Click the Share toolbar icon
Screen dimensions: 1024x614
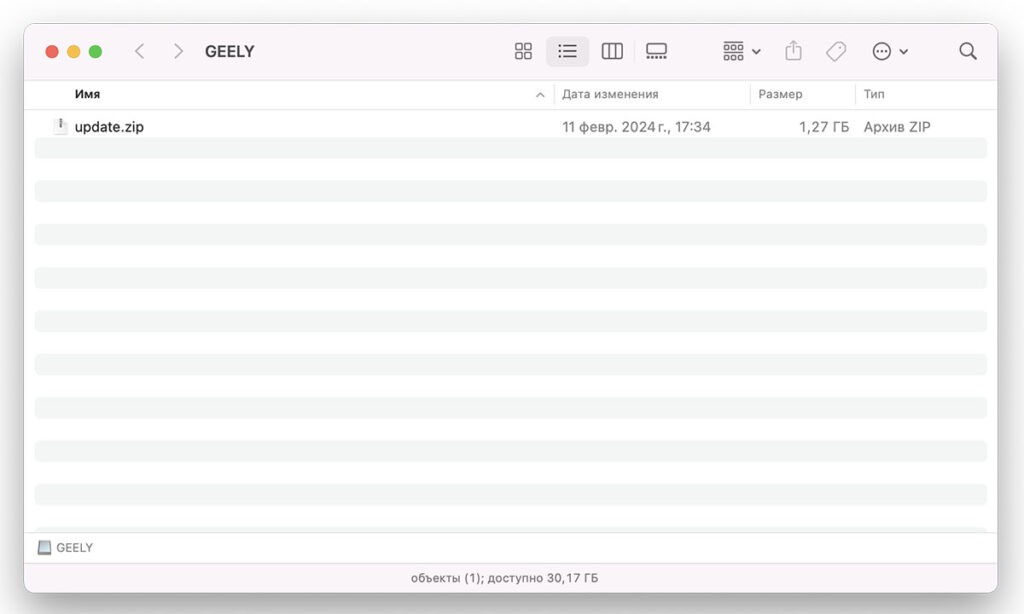click(x=793, y=51)
